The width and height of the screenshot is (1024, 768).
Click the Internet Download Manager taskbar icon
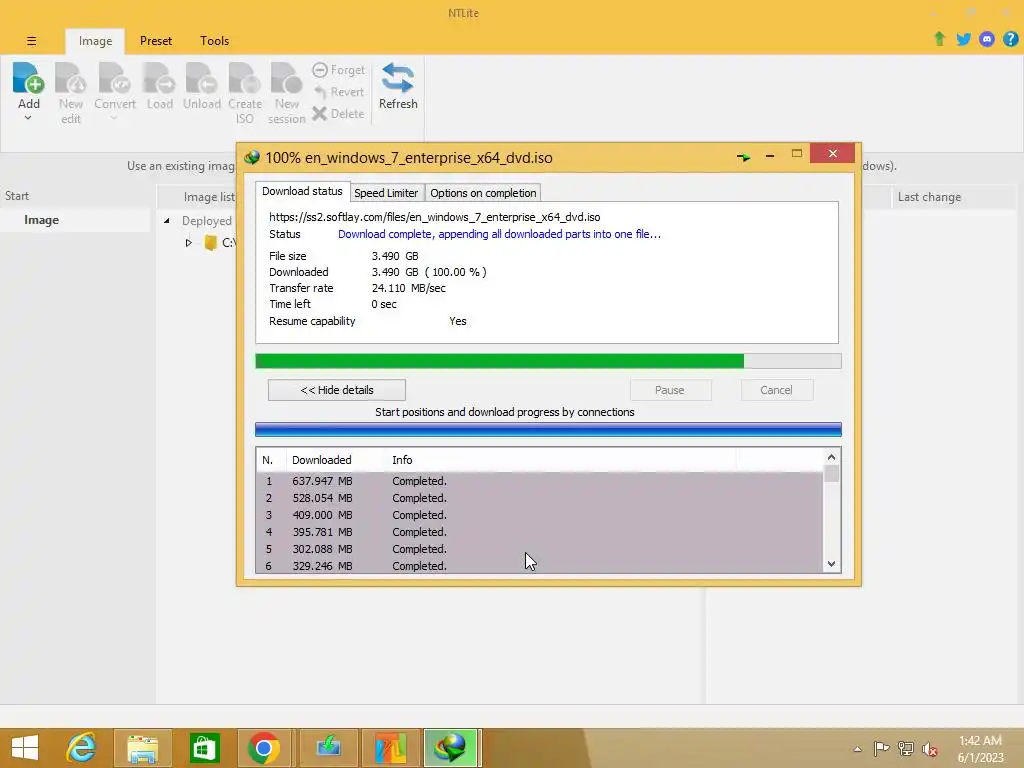[x=451, y=748]
